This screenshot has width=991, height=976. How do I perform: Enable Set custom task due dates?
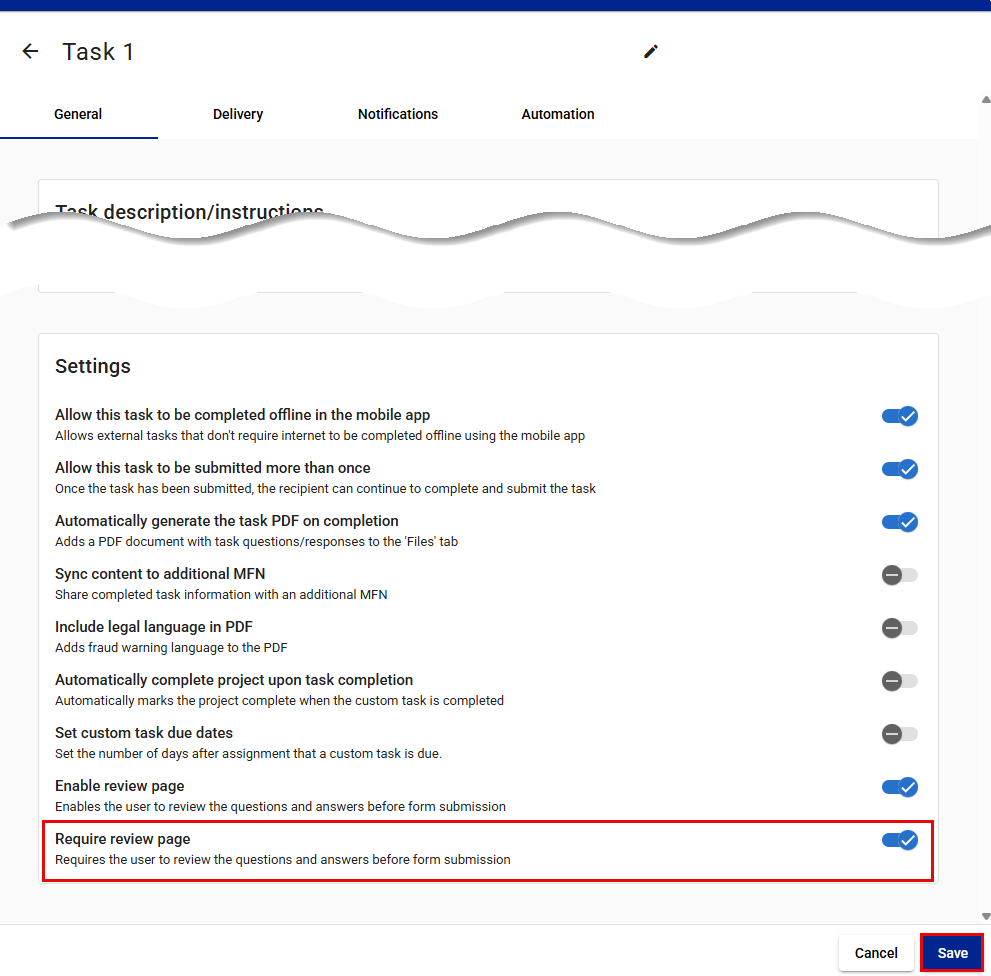coord(899,734)
